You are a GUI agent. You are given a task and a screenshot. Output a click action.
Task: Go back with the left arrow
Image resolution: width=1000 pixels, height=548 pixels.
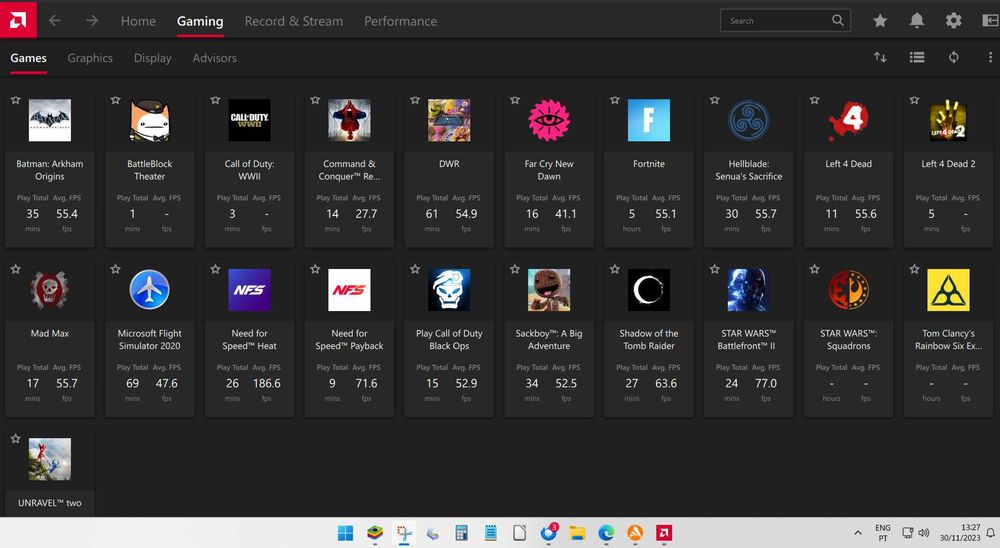click(x=55, y=20)
